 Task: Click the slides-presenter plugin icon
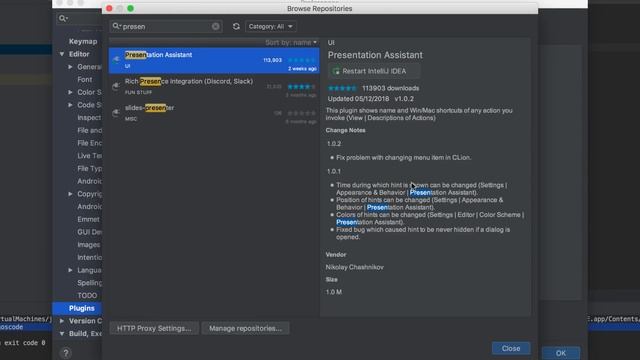pos(116,113)
